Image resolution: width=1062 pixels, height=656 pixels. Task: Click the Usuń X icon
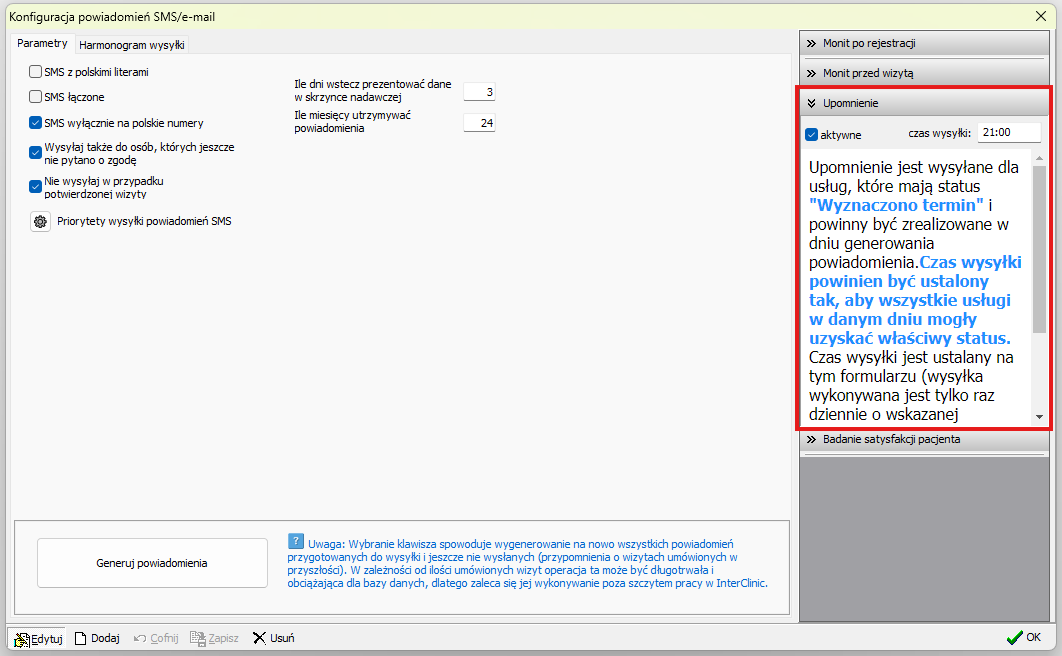coord(259,638)
